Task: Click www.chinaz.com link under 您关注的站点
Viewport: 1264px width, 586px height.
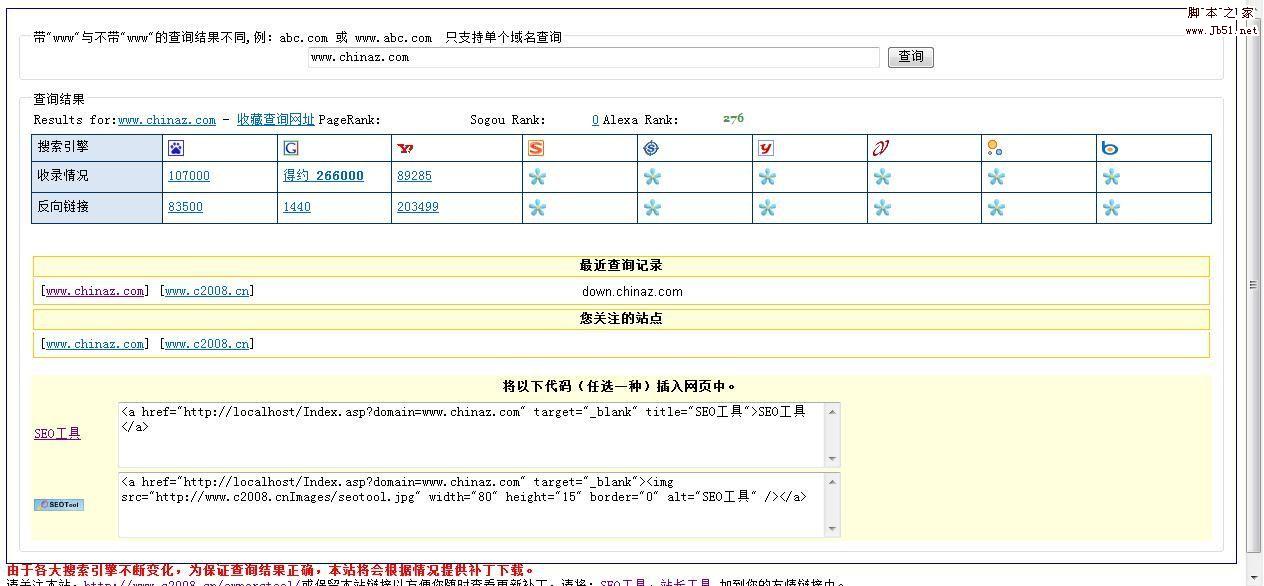Action: [95, 344]
